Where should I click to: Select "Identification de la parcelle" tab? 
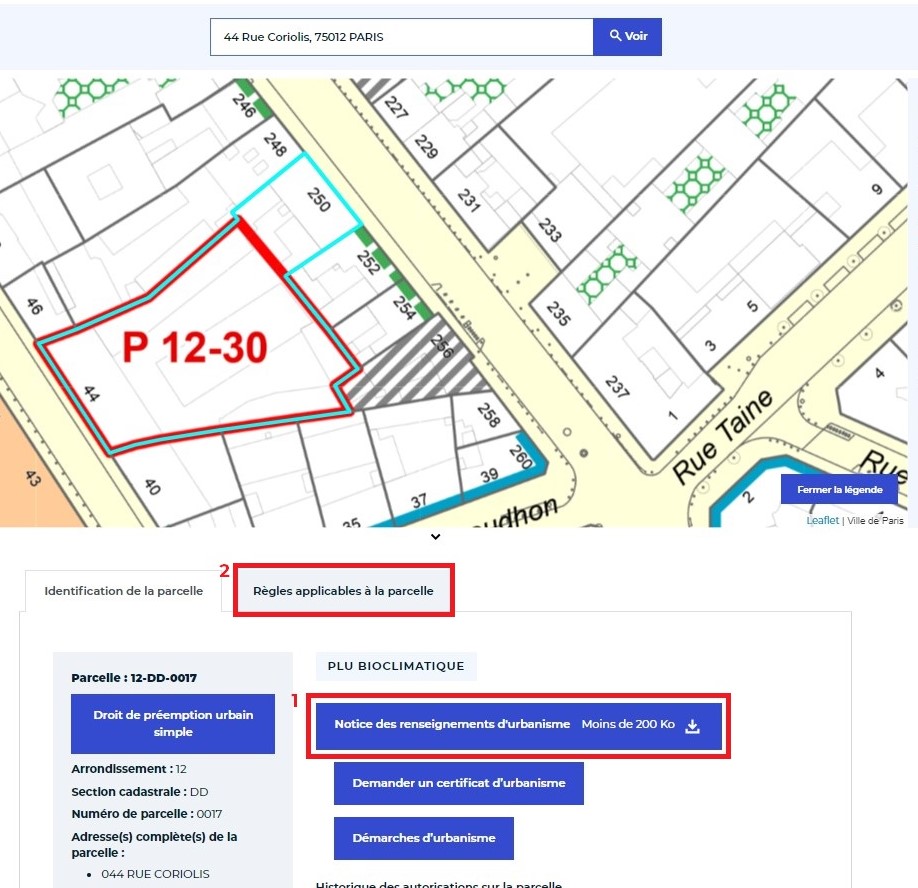124,591
